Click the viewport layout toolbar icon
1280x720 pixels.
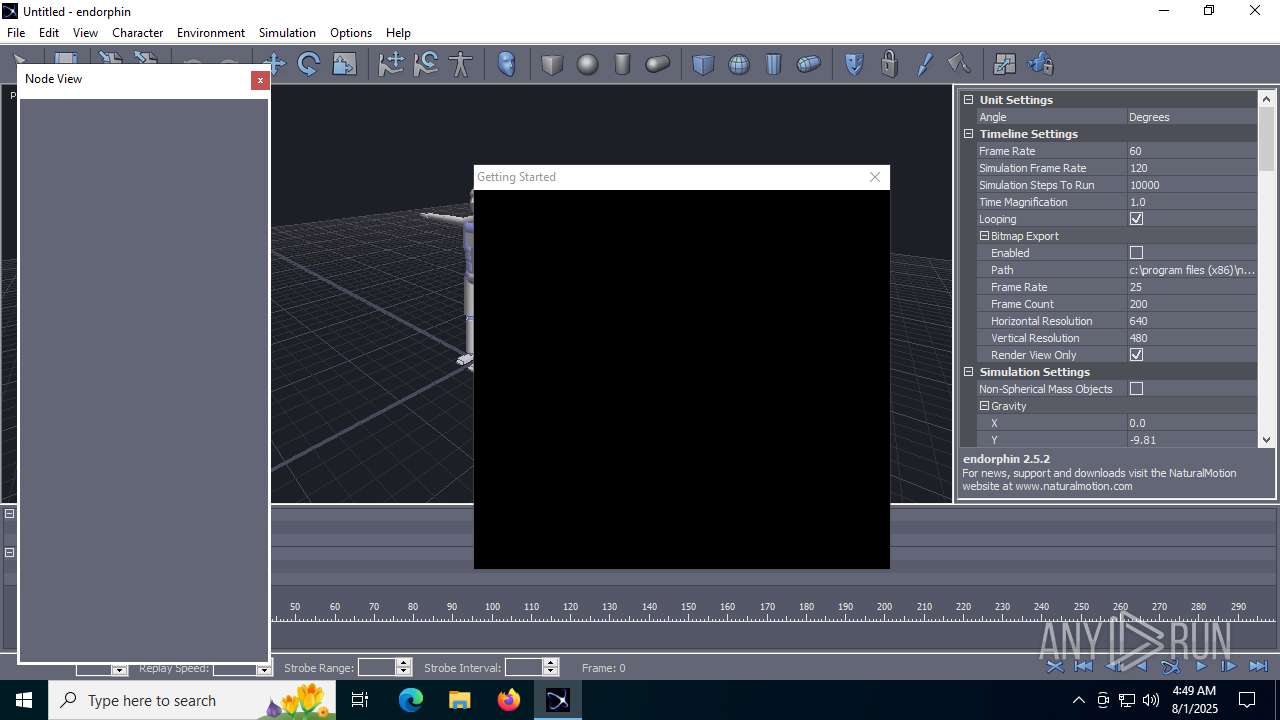tap(1005, 64)
